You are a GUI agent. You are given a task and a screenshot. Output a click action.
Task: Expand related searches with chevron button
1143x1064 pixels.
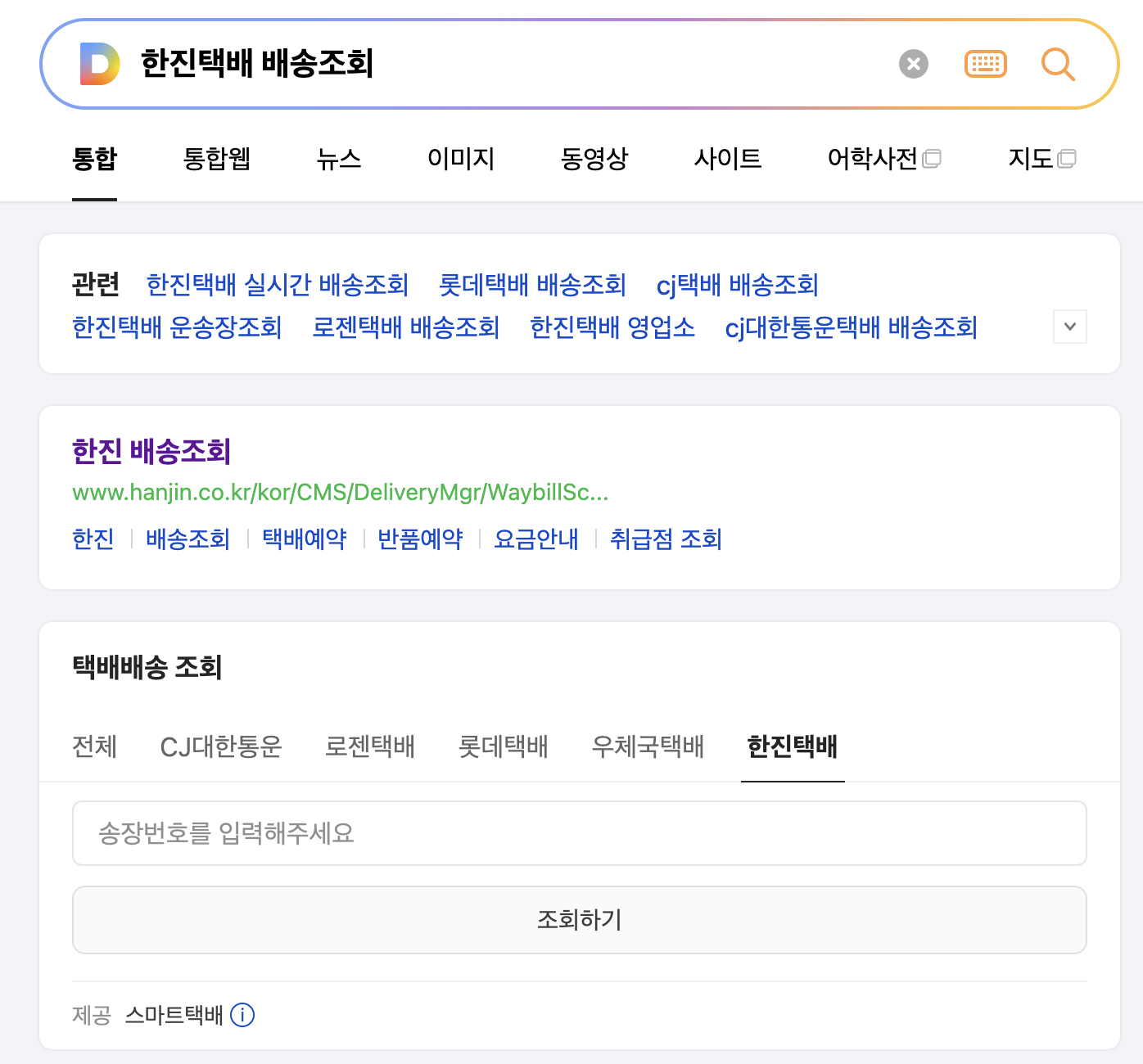1070,327
